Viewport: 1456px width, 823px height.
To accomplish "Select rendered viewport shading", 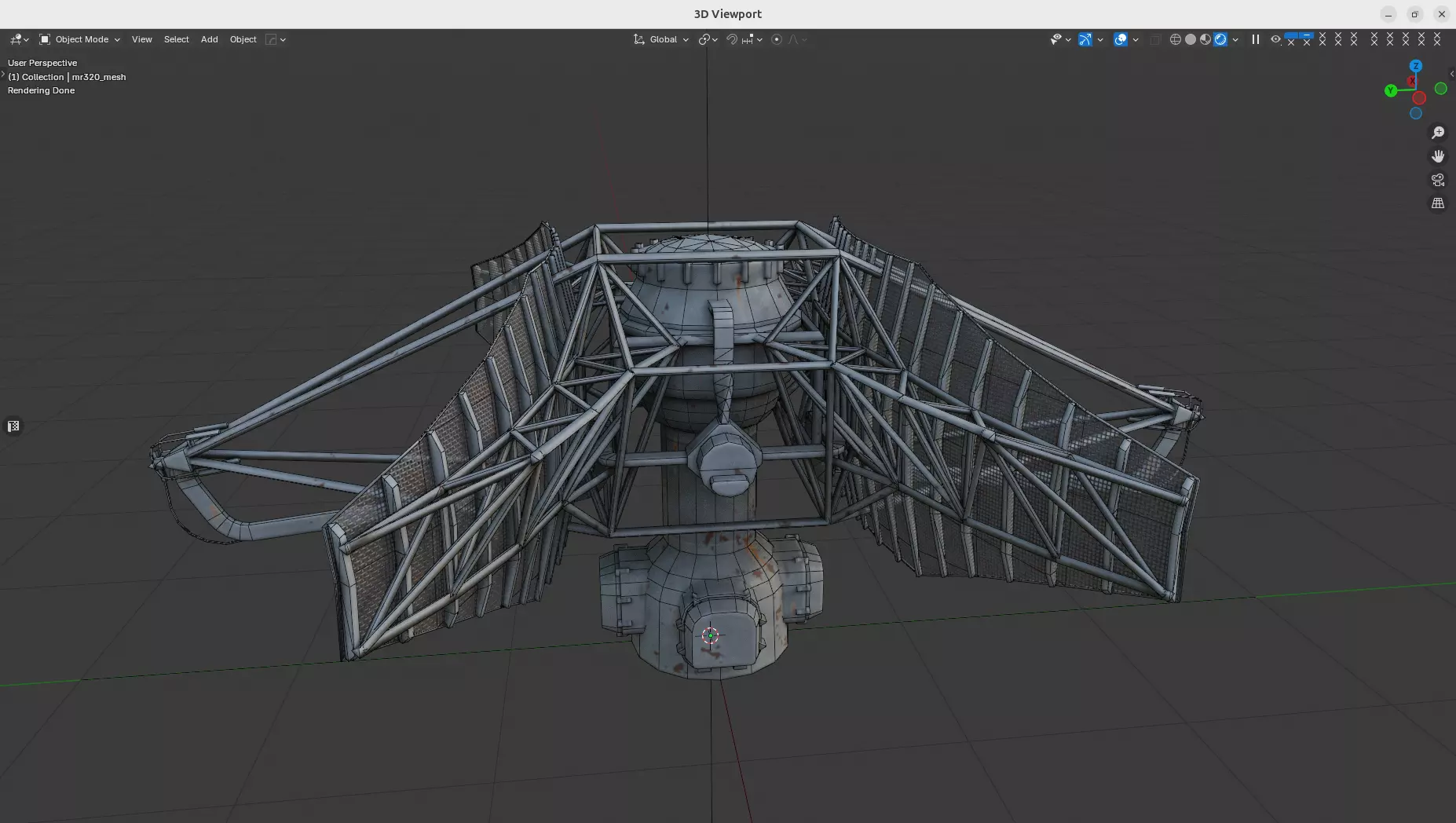I will pyautogui.click(x=1220, y=39).
